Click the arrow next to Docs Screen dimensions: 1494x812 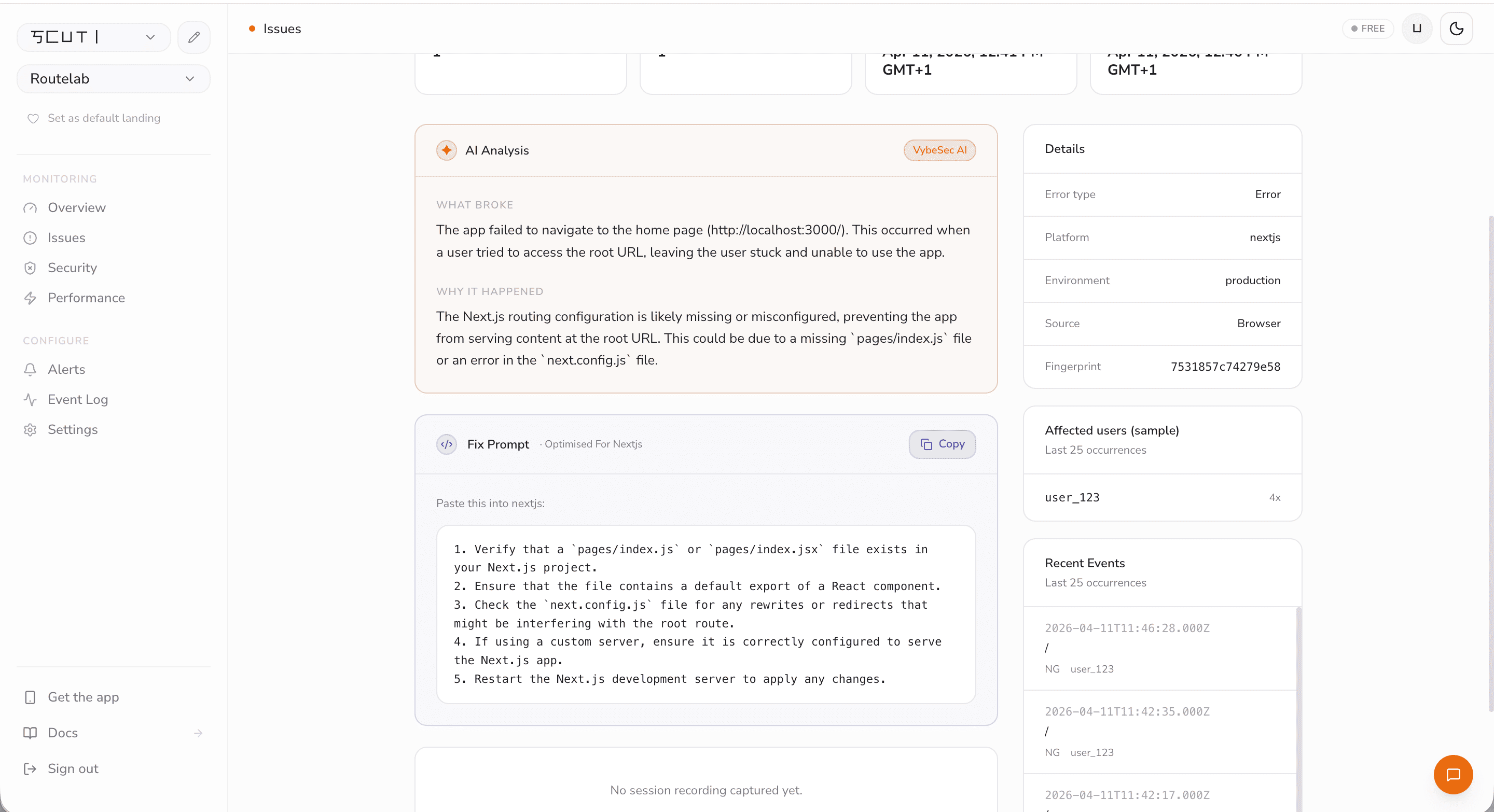coord(198,733)
